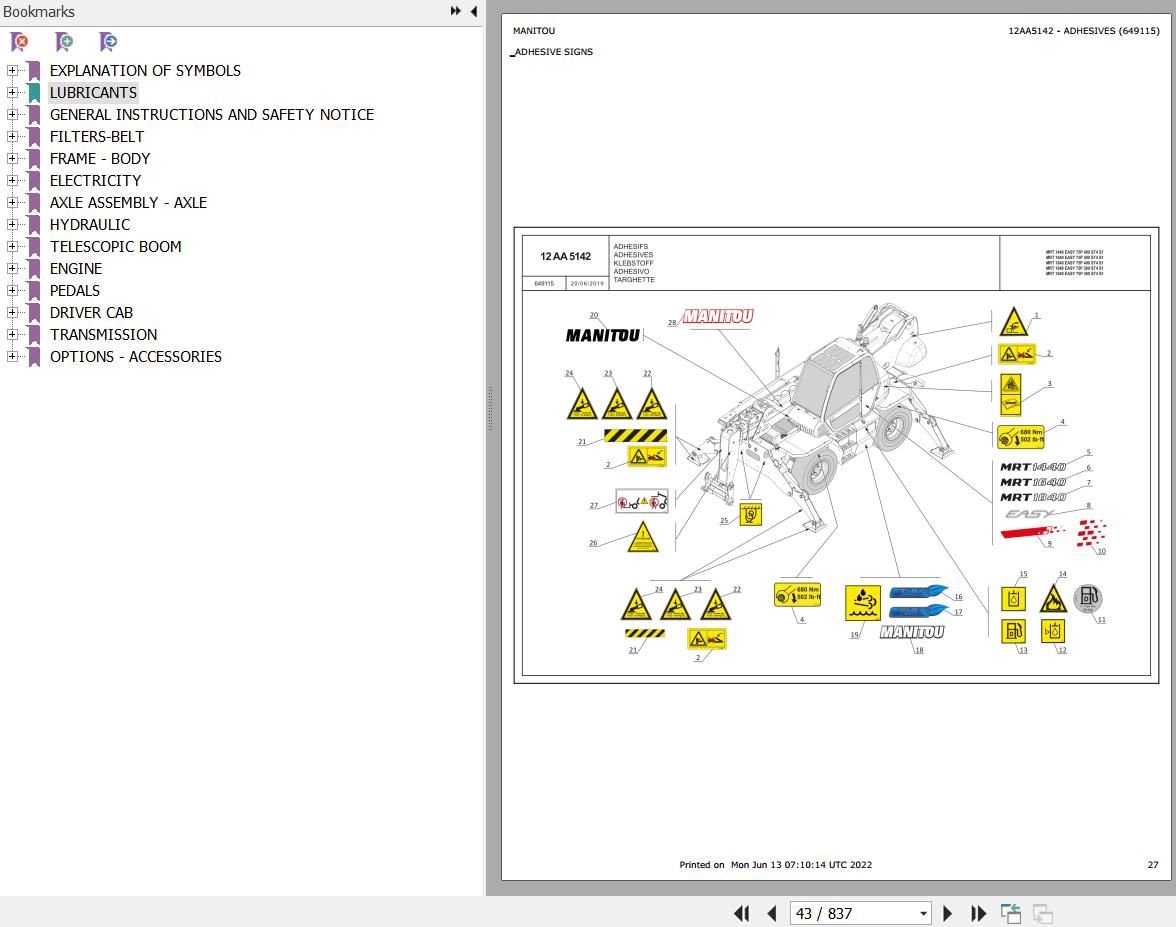The height and width of the screenshot is (927, 1176).
Task: Open the TRANSMISSION bookmark
Action: pyautogui.click(x=104, y=334)
